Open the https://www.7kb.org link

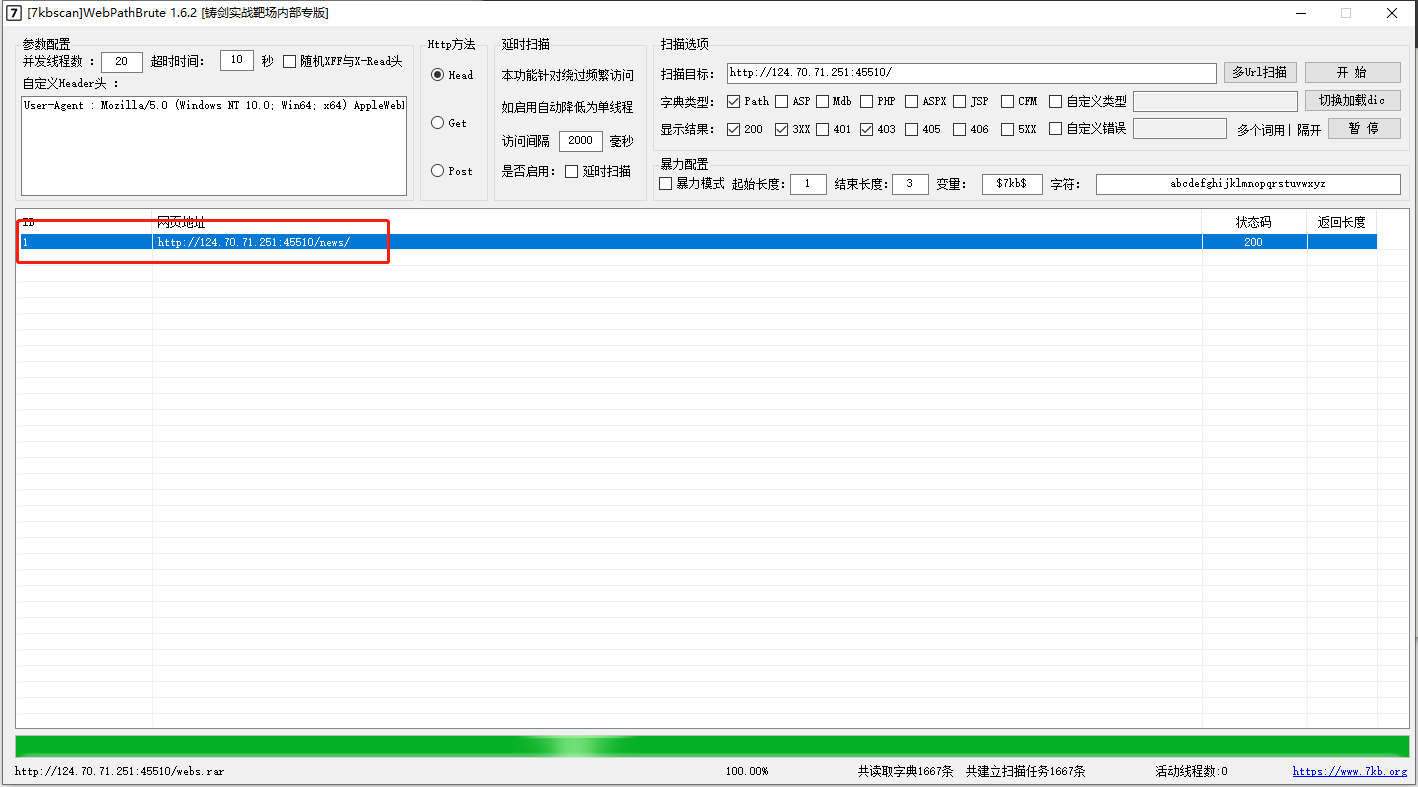1349,772
